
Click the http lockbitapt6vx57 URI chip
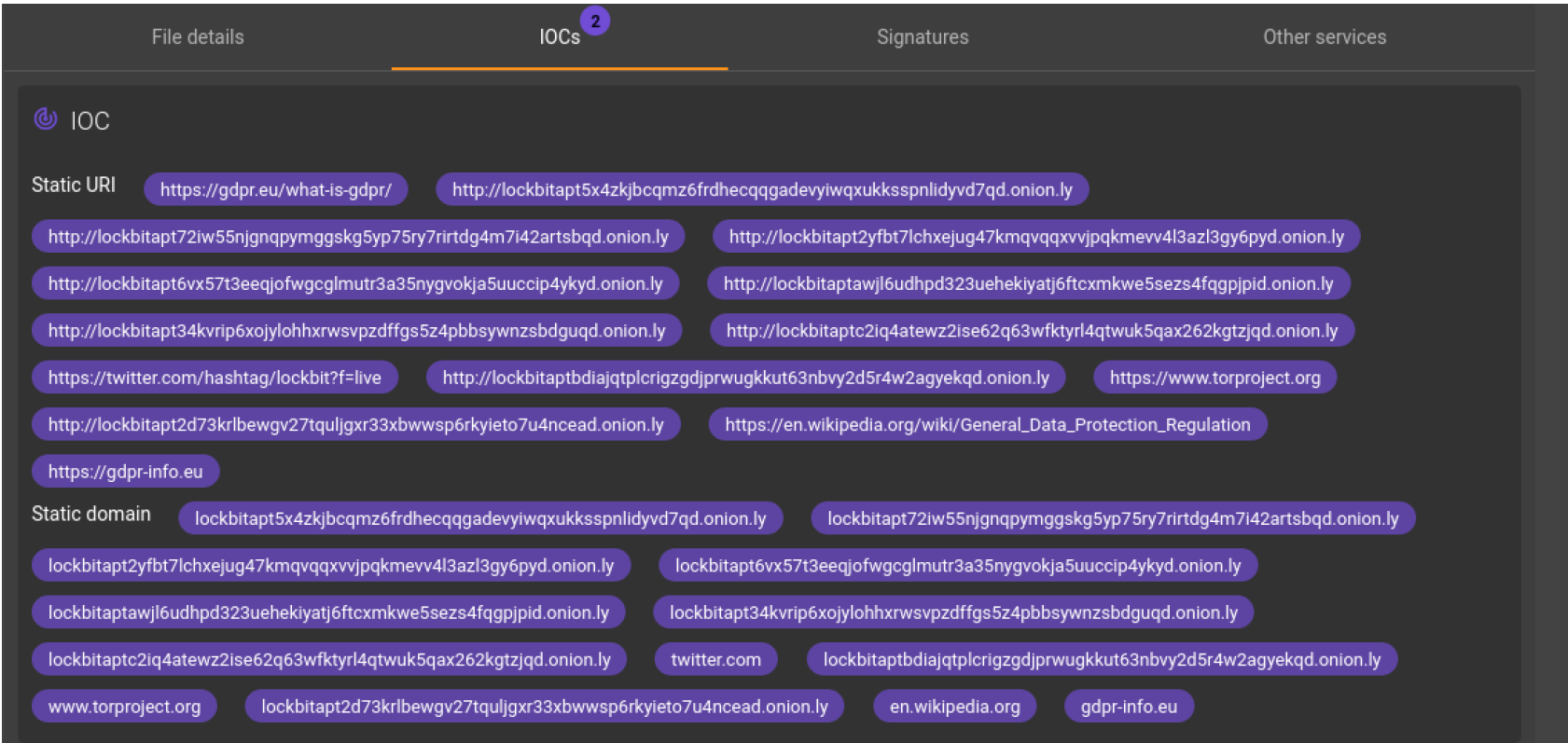coord(355,283)
